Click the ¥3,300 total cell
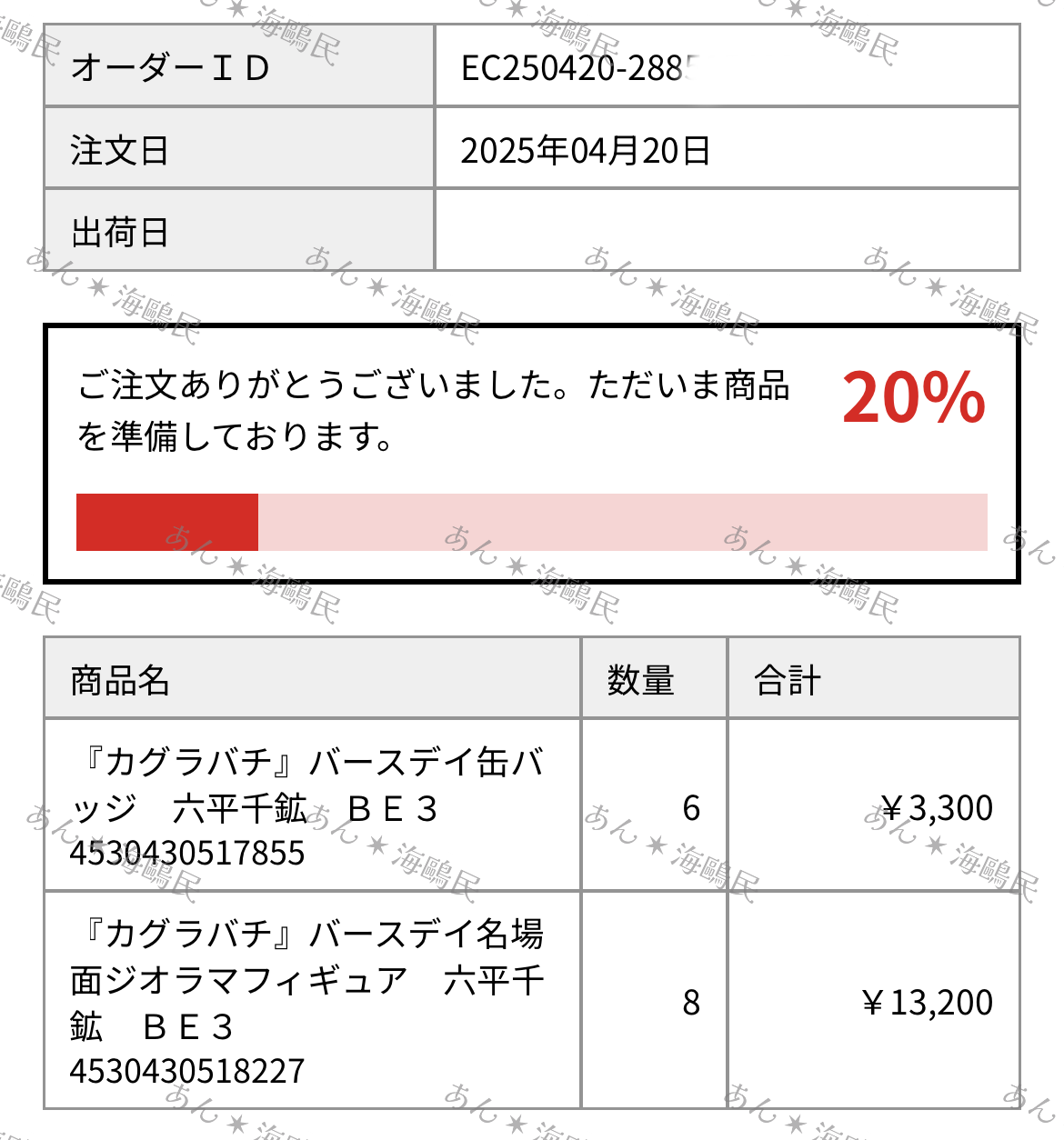 point(873,805)
